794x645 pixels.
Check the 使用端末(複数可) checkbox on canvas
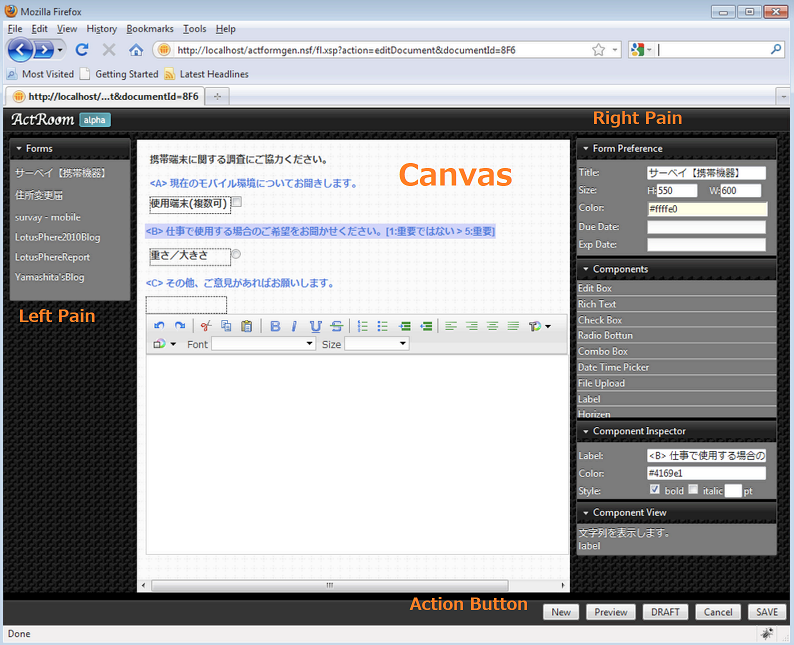[236, 202]
